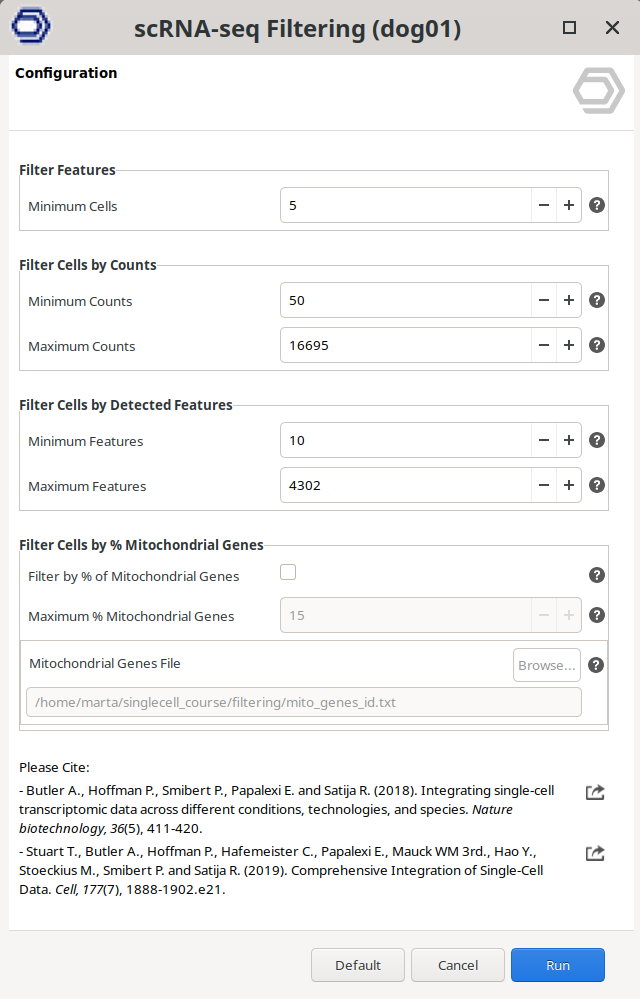This screenshot has width=640, height=999.
Task: Increase Minimum Cells with plus button
Action: pos(568,205)
